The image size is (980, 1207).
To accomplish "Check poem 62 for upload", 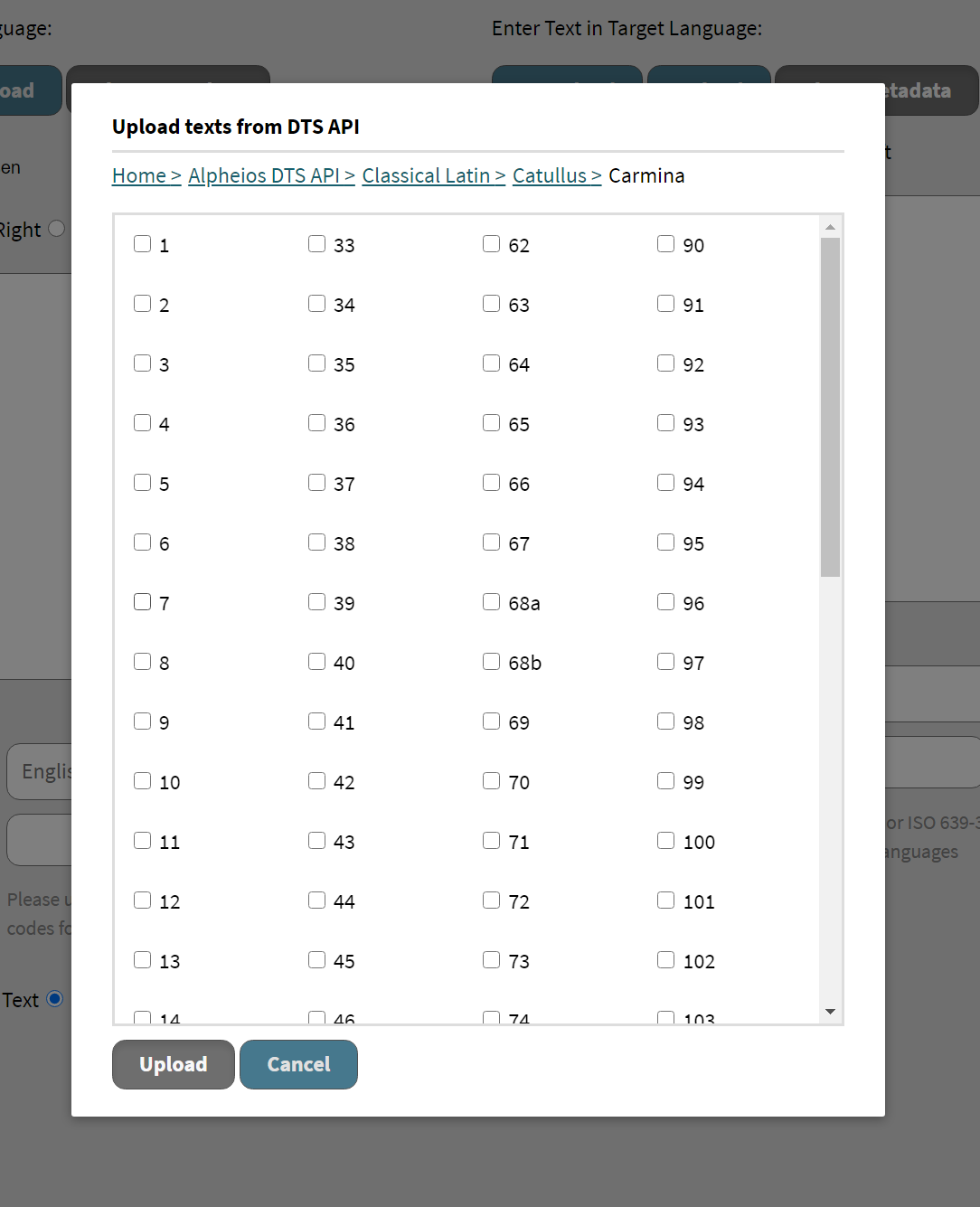I will click(491, 243).
